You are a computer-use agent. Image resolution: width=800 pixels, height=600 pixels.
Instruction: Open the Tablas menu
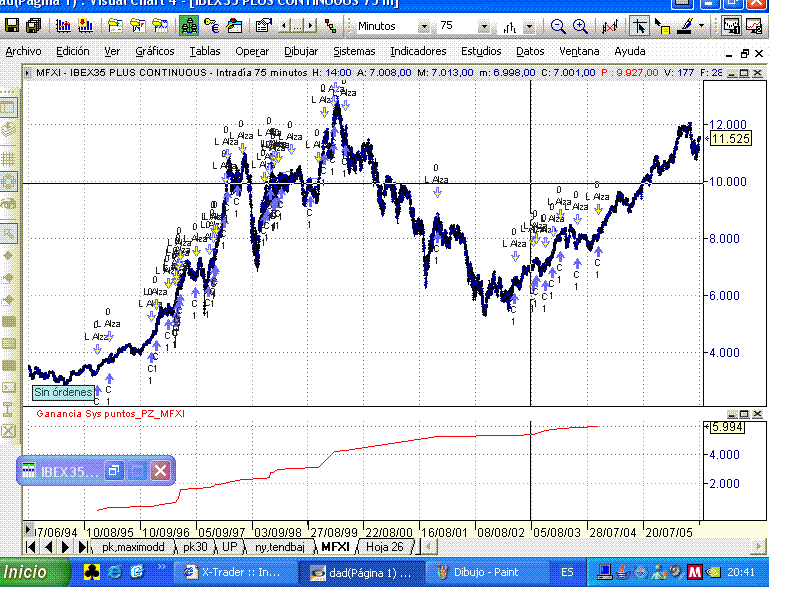click(x=205, y=52)
